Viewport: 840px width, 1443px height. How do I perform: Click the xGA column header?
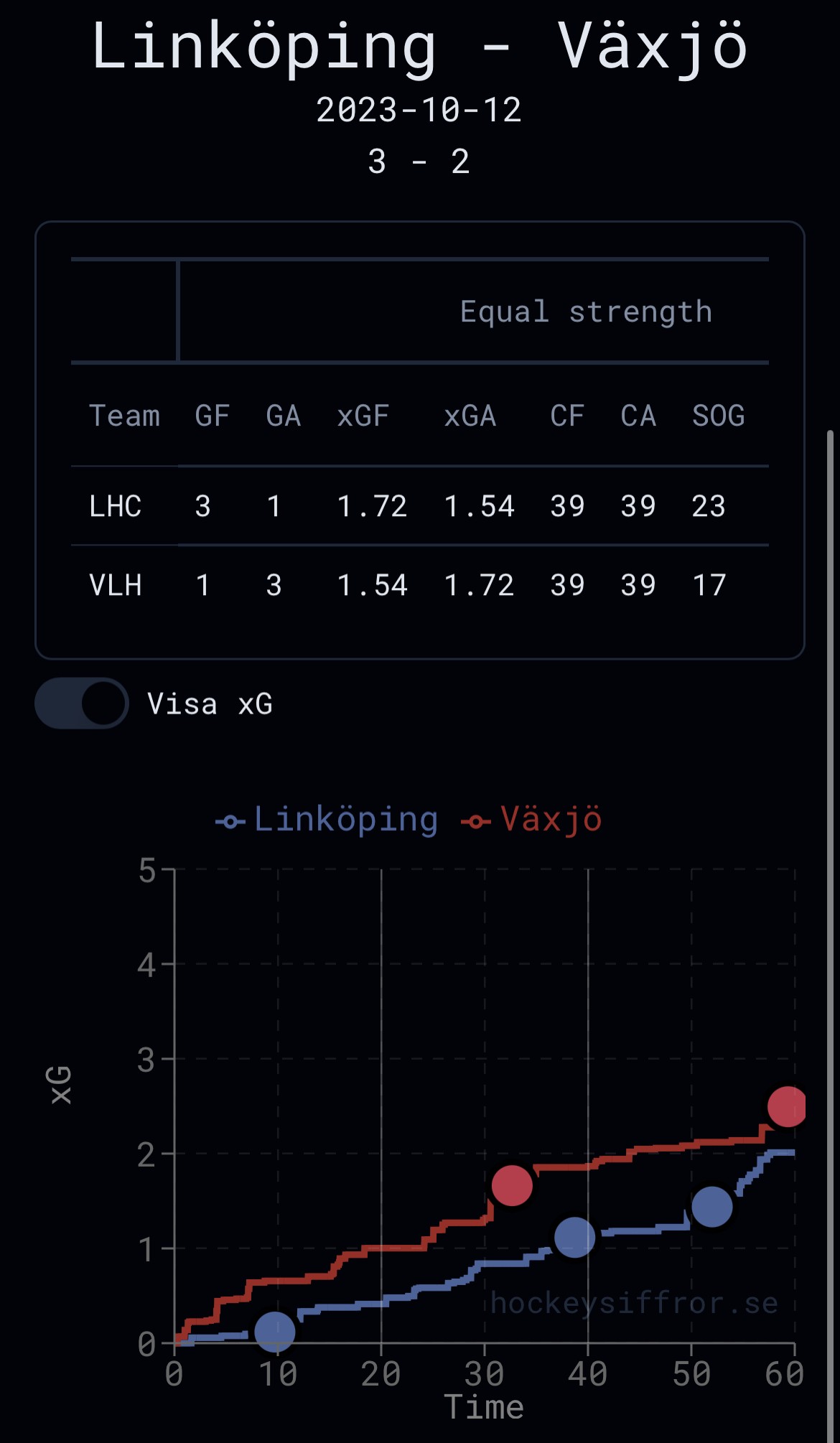[470, 416]
